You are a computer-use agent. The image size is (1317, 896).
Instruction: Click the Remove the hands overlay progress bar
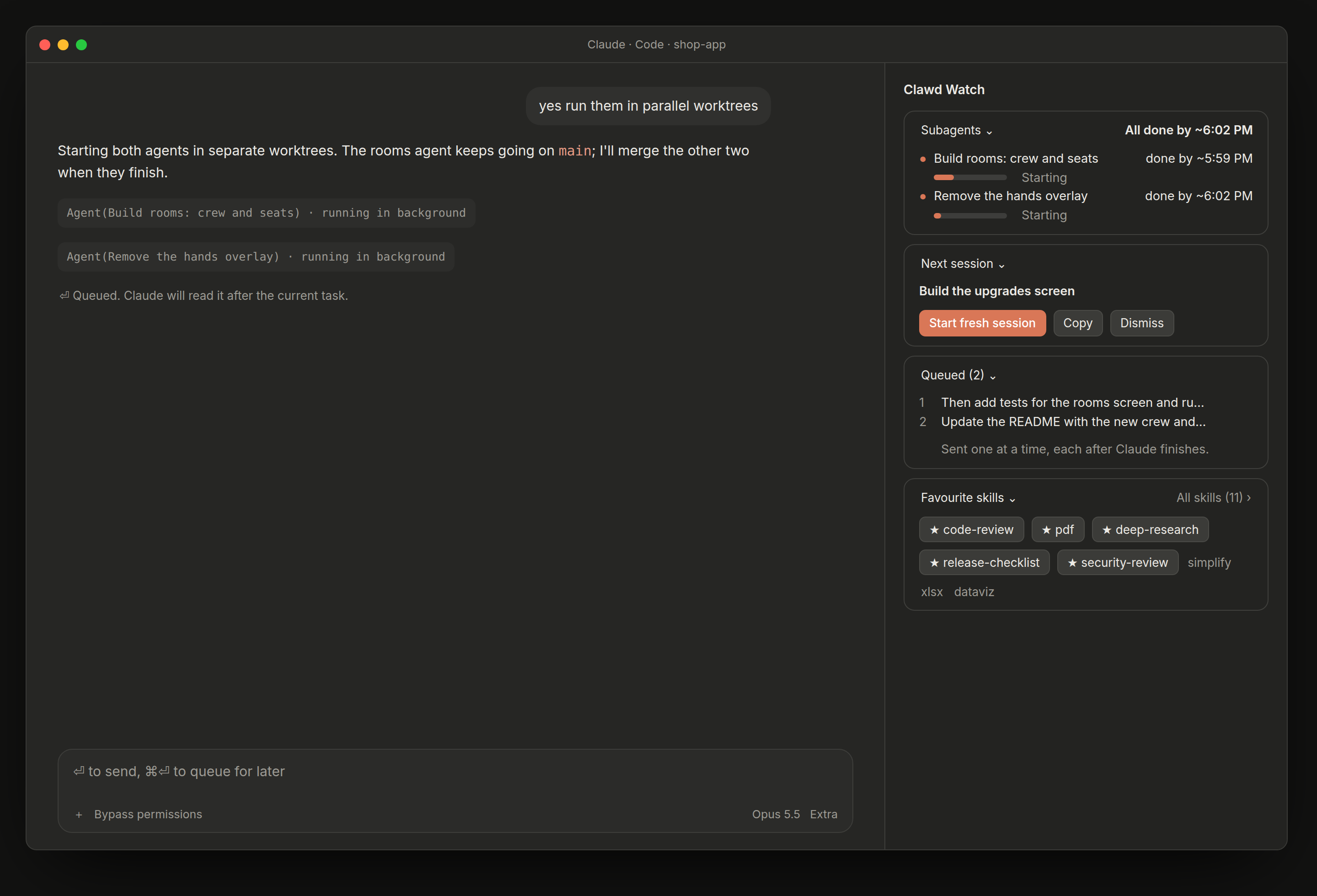[969, 216]
